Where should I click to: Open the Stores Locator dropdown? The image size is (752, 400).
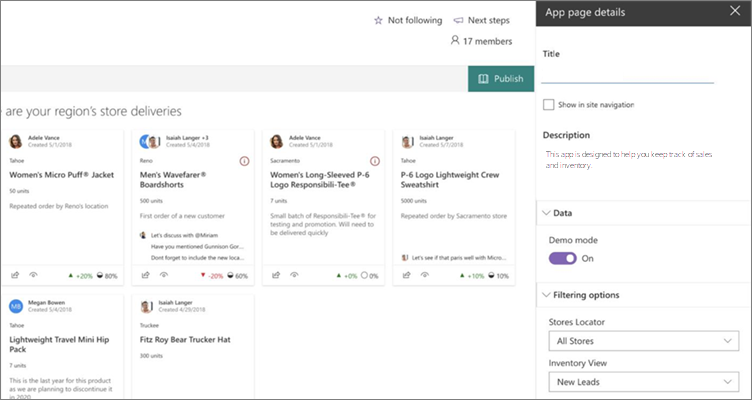pos(644,341)
